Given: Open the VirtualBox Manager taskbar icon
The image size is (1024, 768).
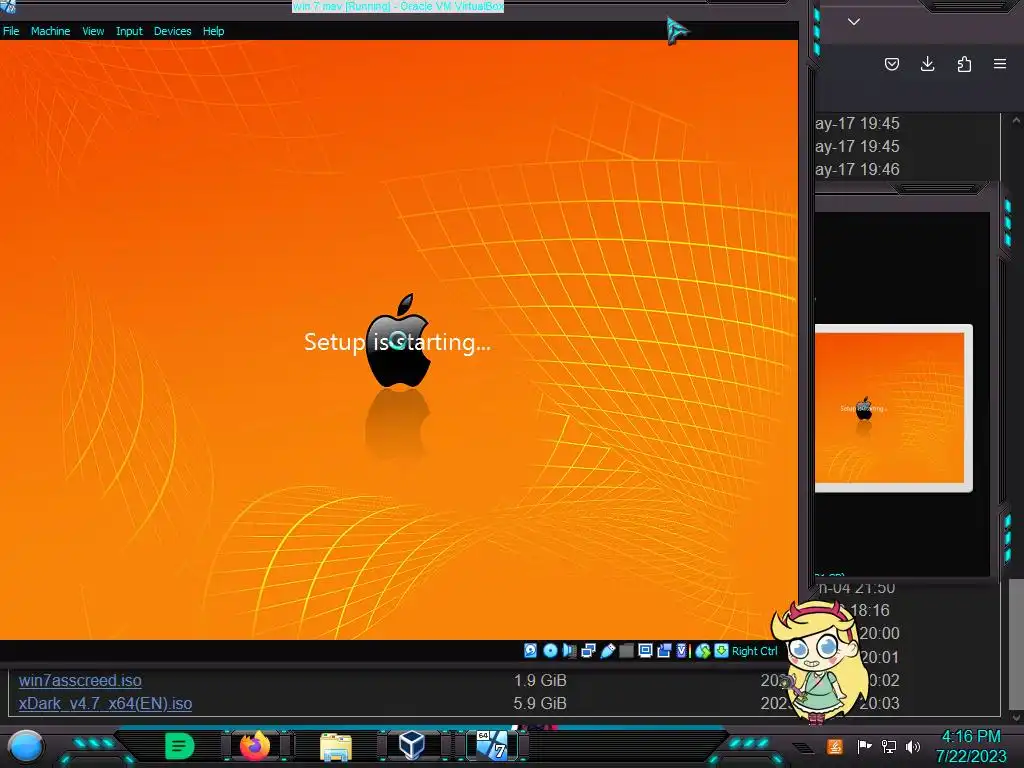Looking at the screenshot, I should tap(411, 745).
